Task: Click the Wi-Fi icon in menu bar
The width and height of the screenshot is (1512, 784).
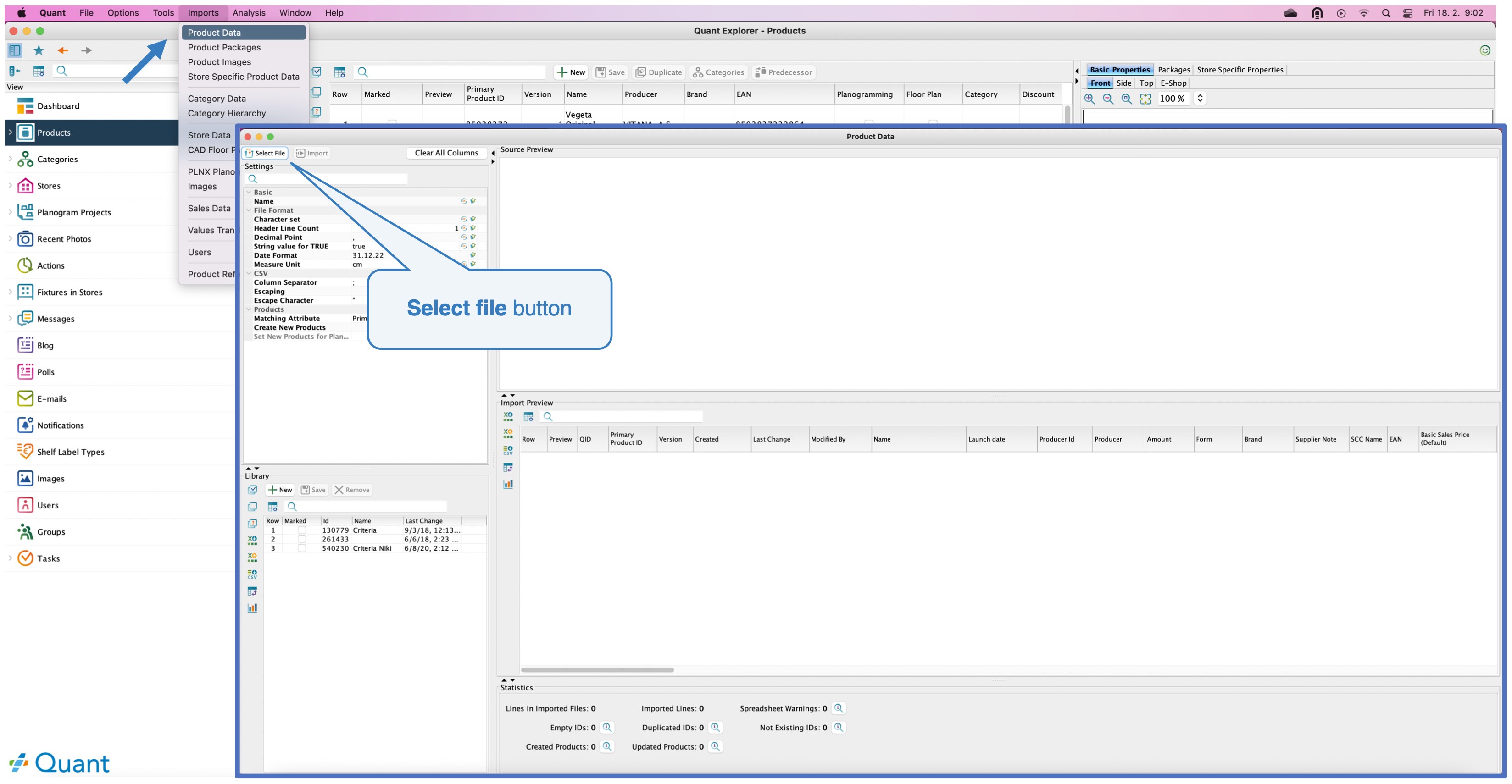Action: tap(1363, 13)
